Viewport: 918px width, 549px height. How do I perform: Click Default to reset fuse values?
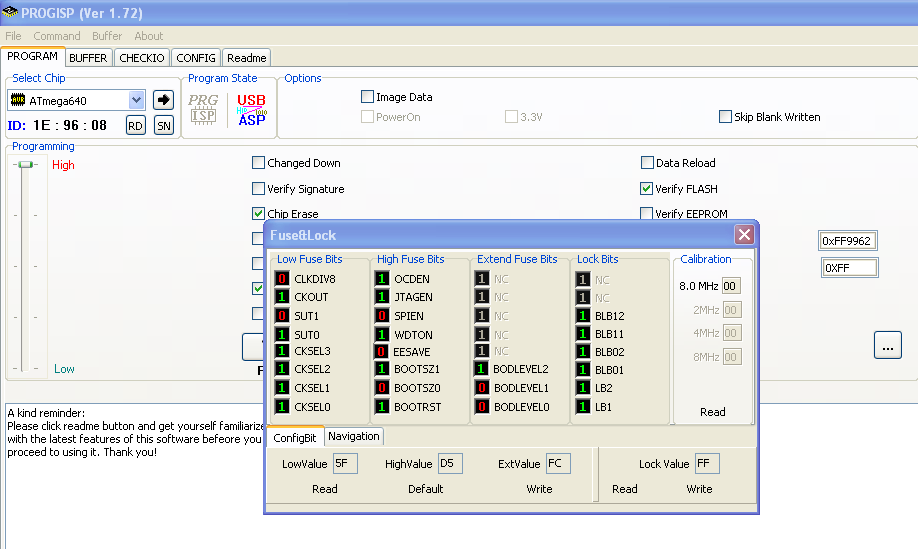[x=426, y=489]
